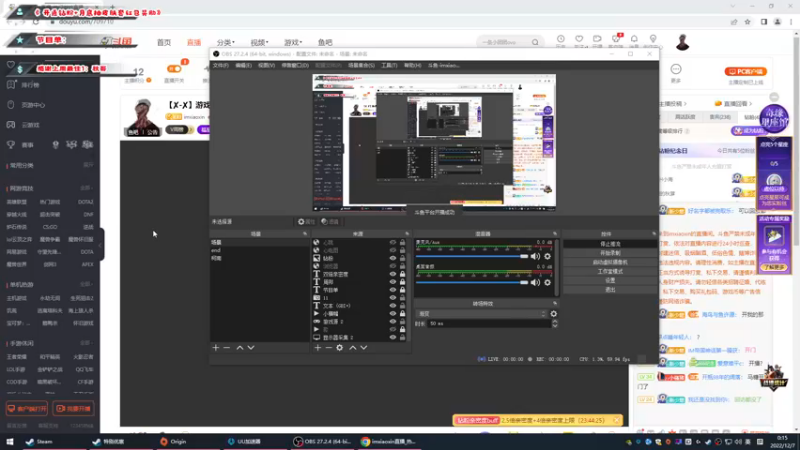Open transition properties gear icon
This screenshot has width=800, height=450.
click(554, 314)
